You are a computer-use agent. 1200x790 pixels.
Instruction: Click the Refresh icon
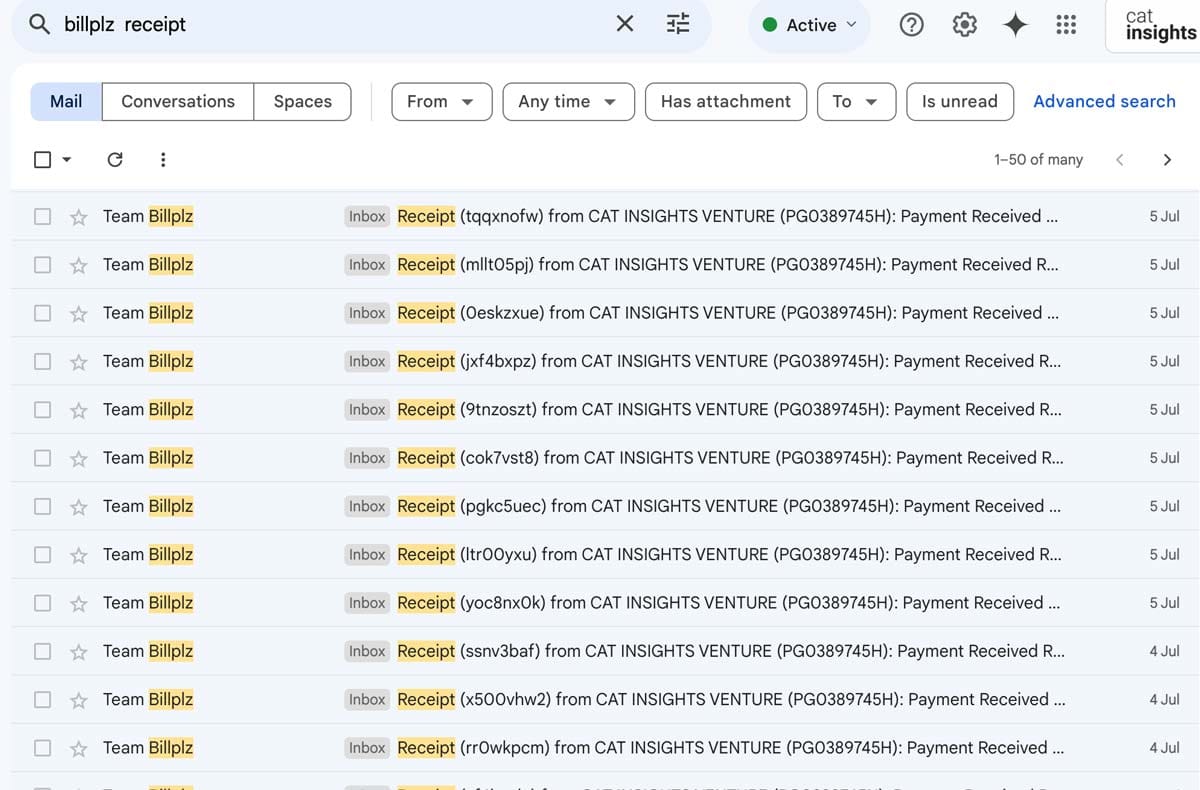click(x=115, y=159)
